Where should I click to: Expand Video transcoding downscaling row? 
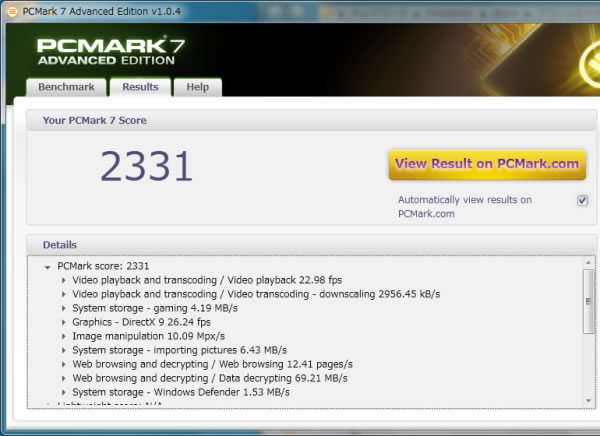click(x=64, y=294)
